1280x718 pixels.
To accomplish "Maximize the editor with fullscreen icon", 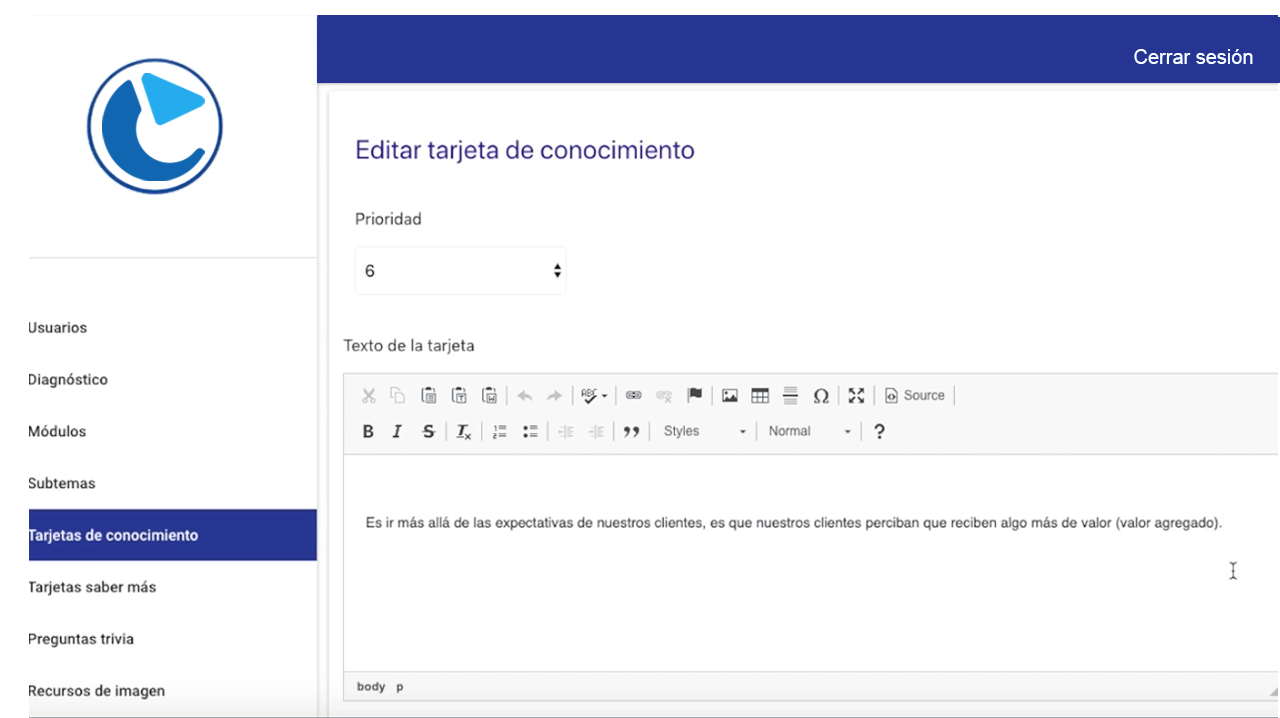I will coord(856,395).
